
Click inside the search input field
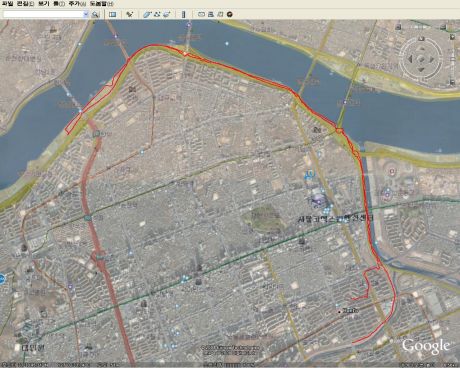[x=43, y=14]
